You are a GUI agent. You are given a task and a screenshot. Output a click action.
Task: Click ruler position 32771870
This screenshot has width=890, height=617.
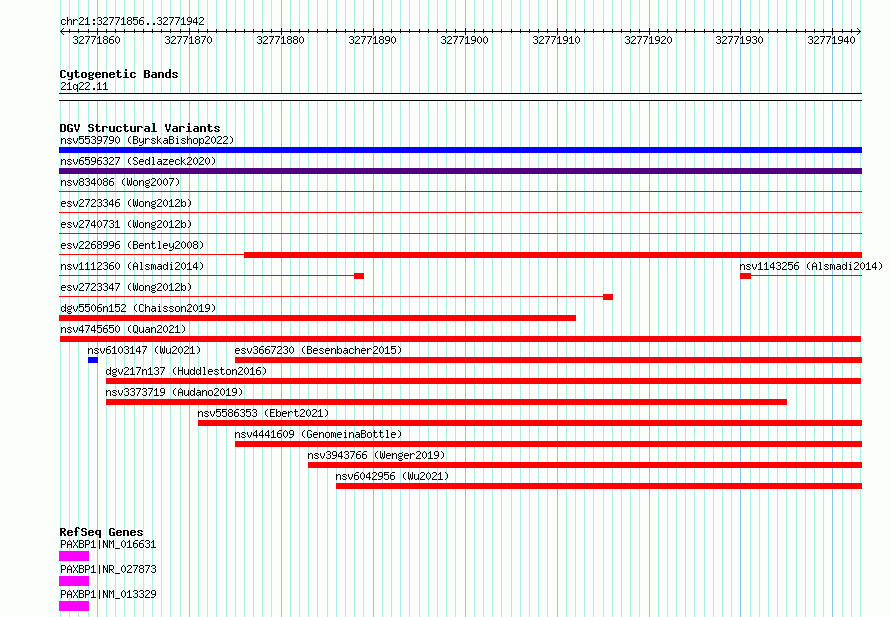click(x=188, y=40)
